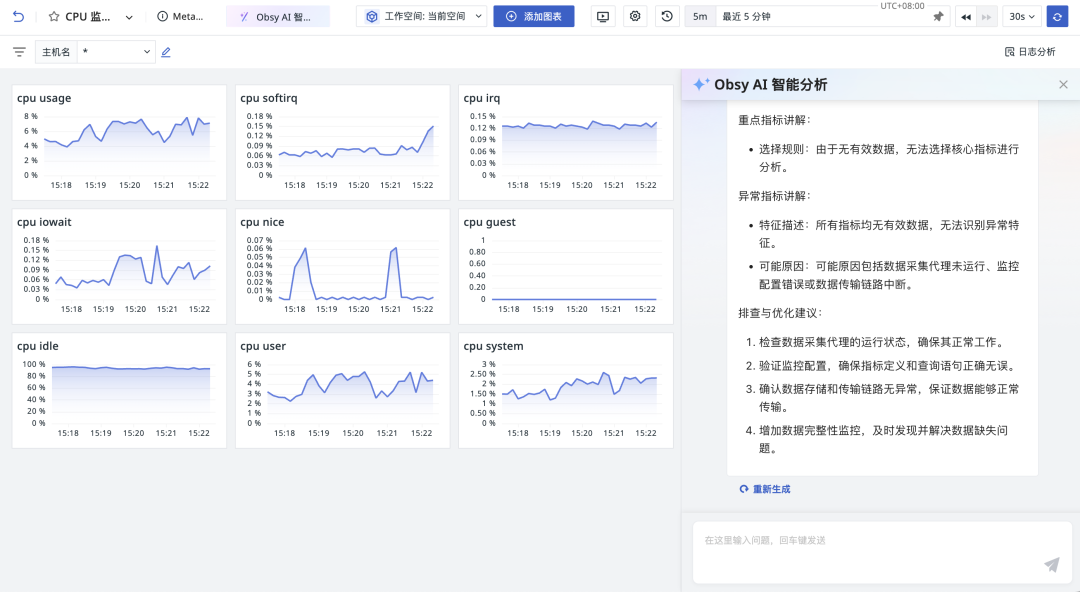The width and height of the screenshot is (1080, 592).
Task: Close the Obsy AI analysis panel
Action: [1063, 84]
